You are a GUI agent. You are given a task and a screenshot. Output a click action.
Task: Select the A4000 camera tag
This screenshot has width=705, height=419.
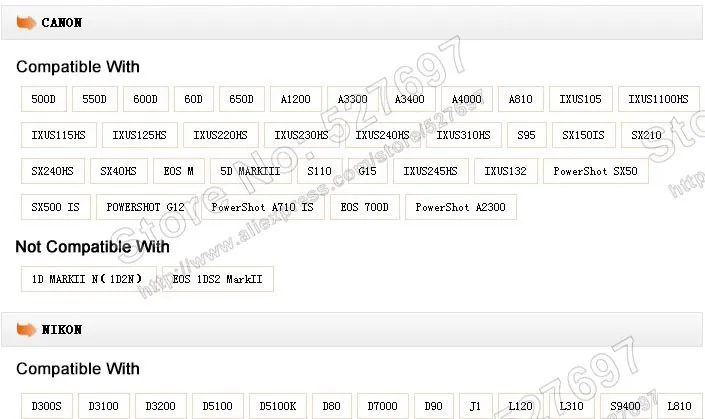coord(467,99)
